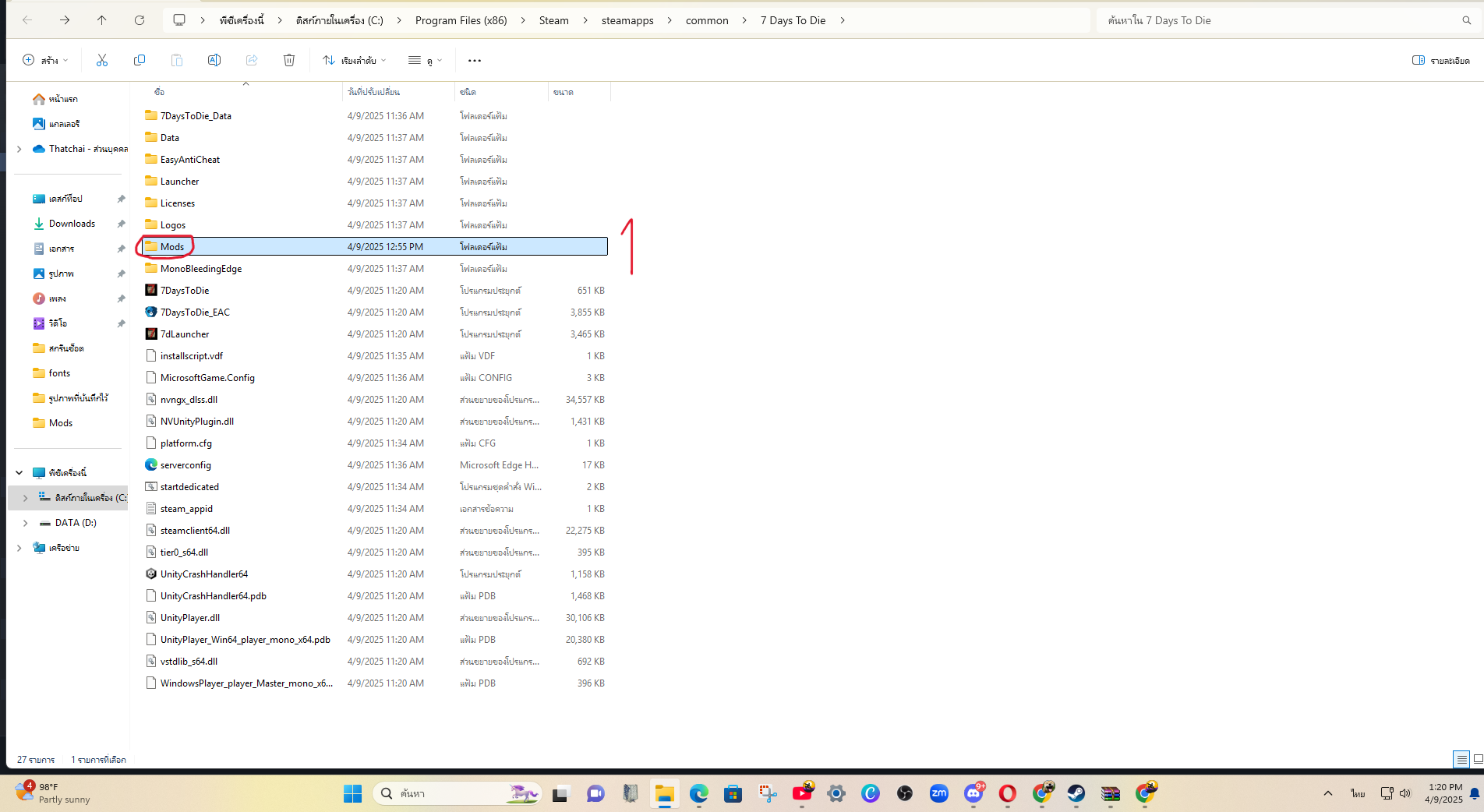Image resolution: width=1484 pixels, height=812 pixels.
Task: Show hidden system tray icons
Action: [1328, 793]
